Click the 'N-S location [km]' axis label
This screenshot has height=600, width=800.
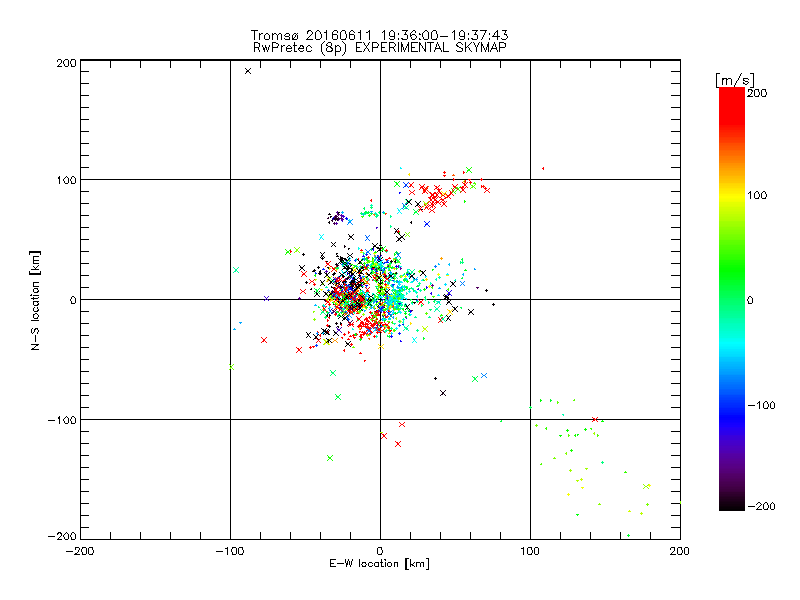click(35, 300)
